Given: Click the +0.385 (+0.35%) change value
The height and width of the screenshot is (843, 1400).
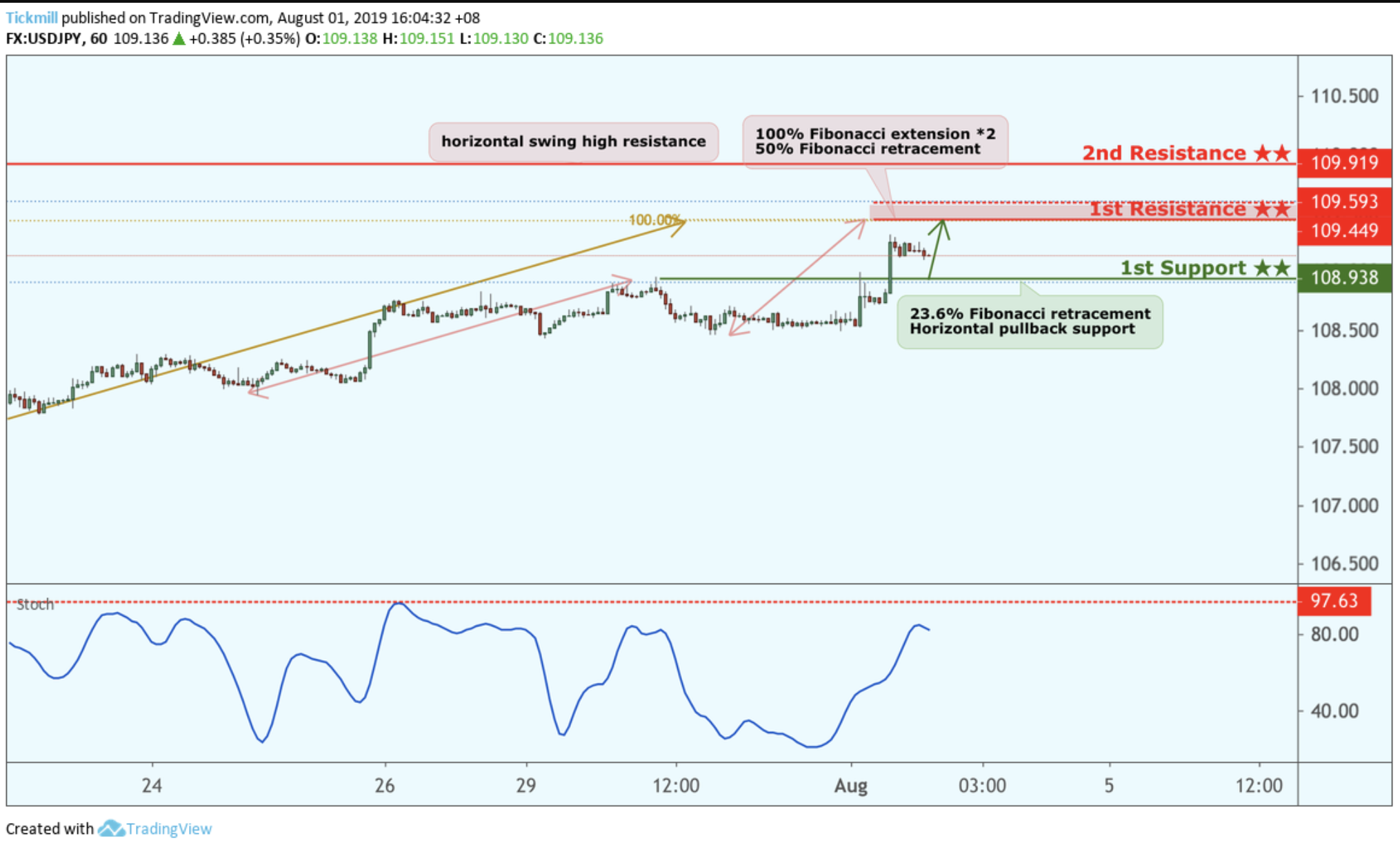Looking at the screenshot, I should 245,39.
